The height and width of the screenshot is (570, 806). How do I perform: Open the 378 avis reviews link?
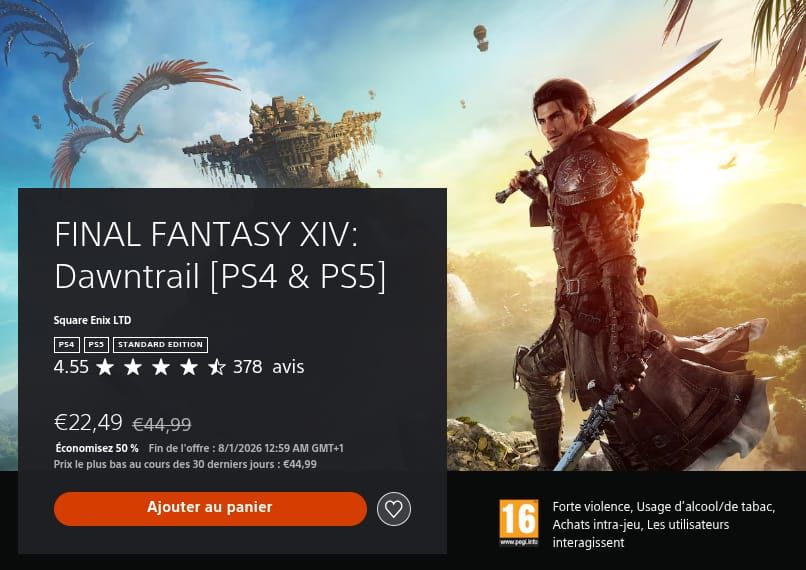coord(268,367)
